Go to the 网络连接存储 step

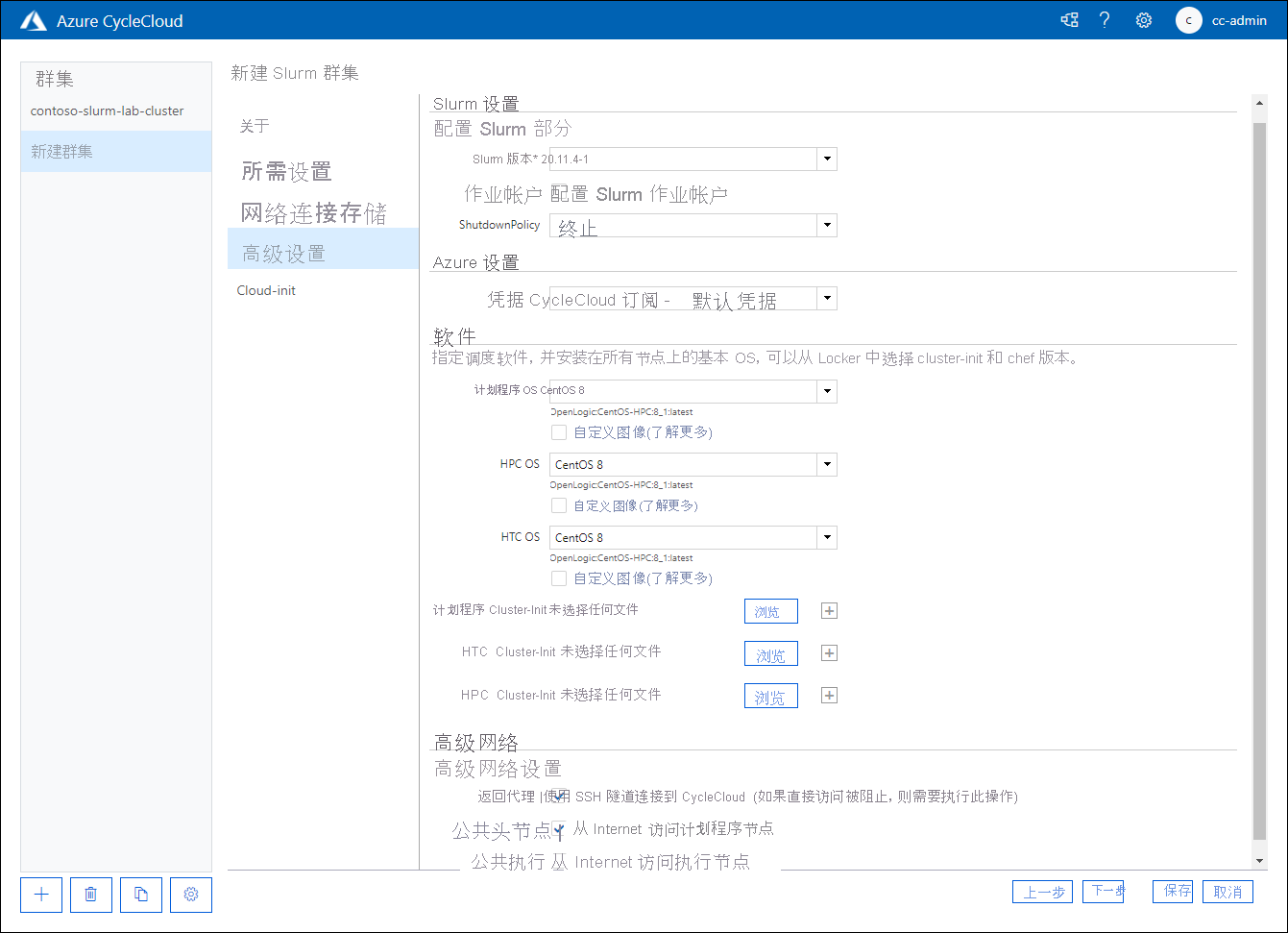pos(313,212)
